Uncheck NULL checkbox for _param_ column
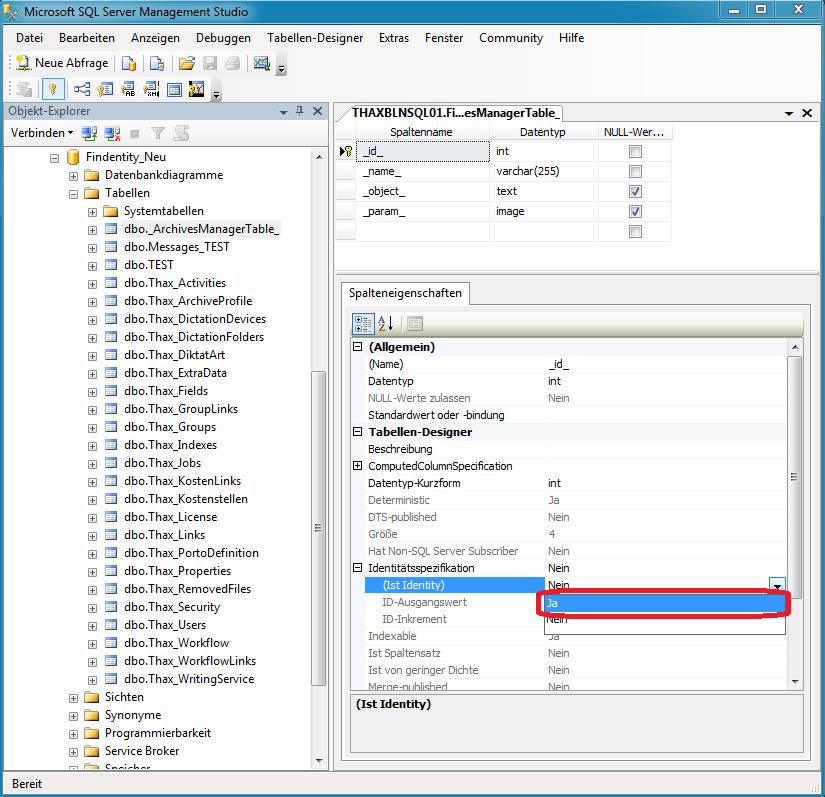This screenshot has width=825, height=797. [x=635, y=211]
